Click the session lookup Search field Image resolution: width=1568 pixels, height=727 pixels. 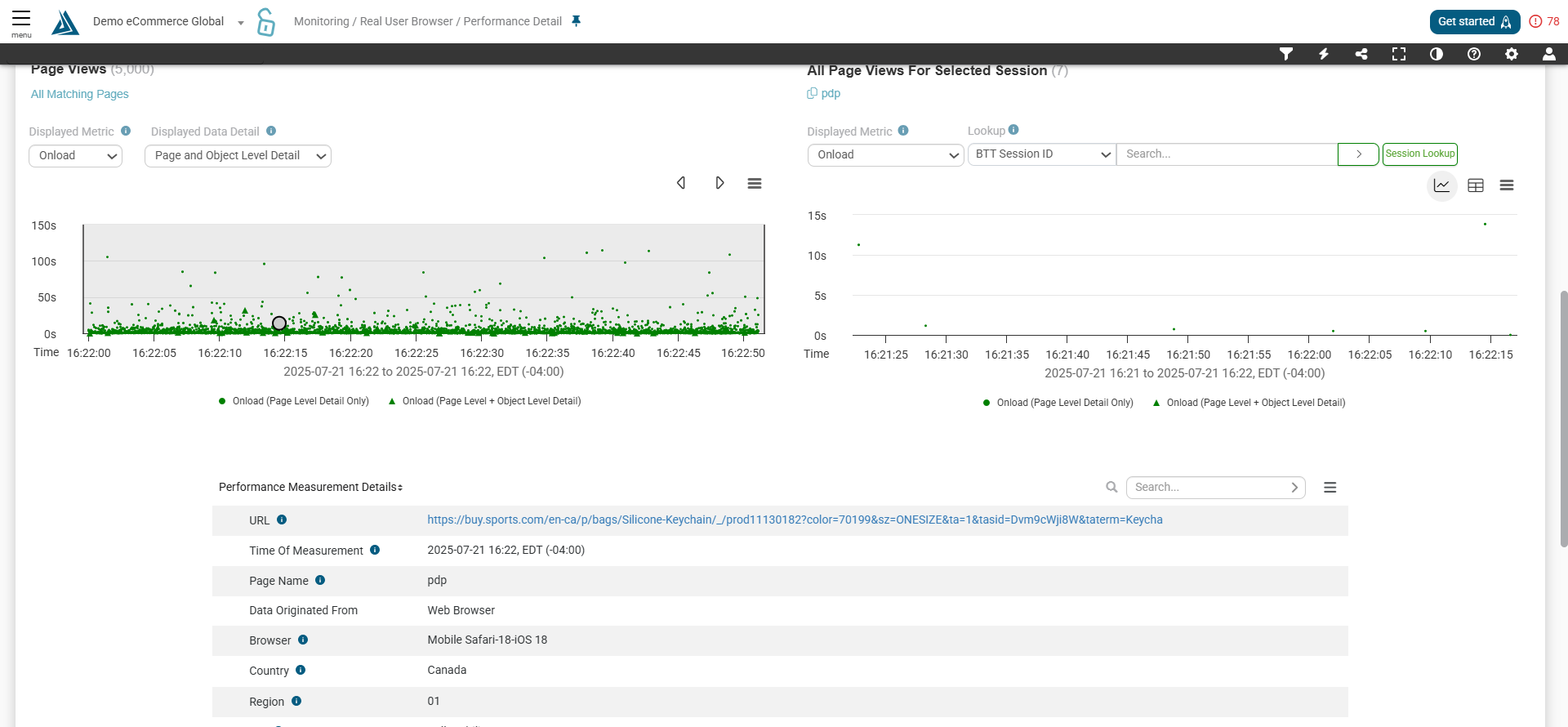[x=1227, y=154]
